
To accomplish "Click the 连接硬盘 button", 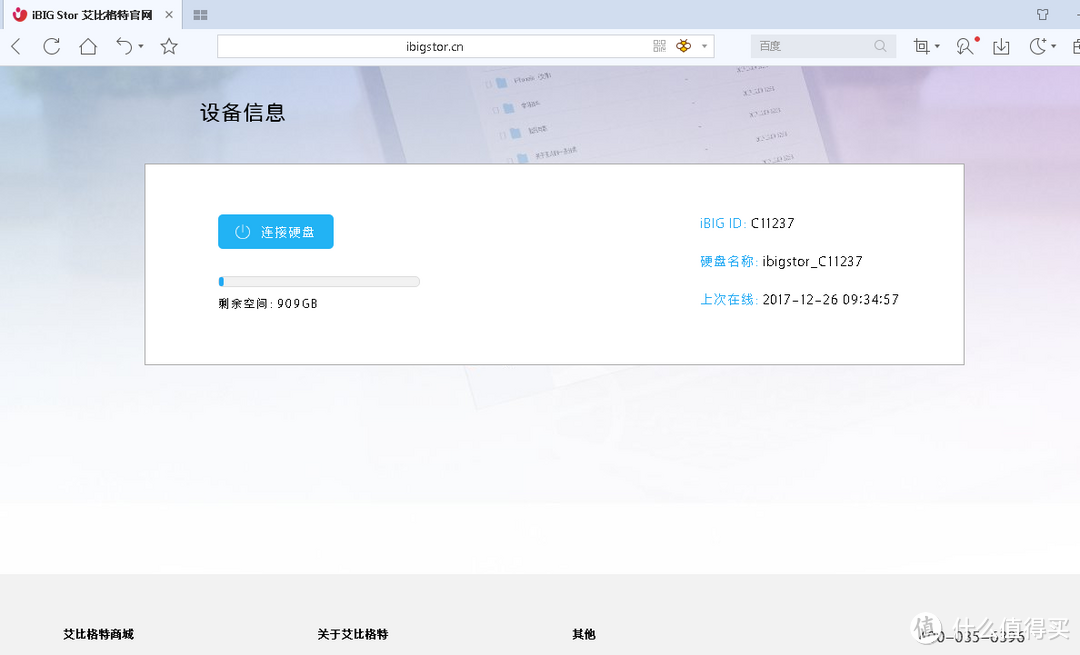I will (x=276, y=231).
